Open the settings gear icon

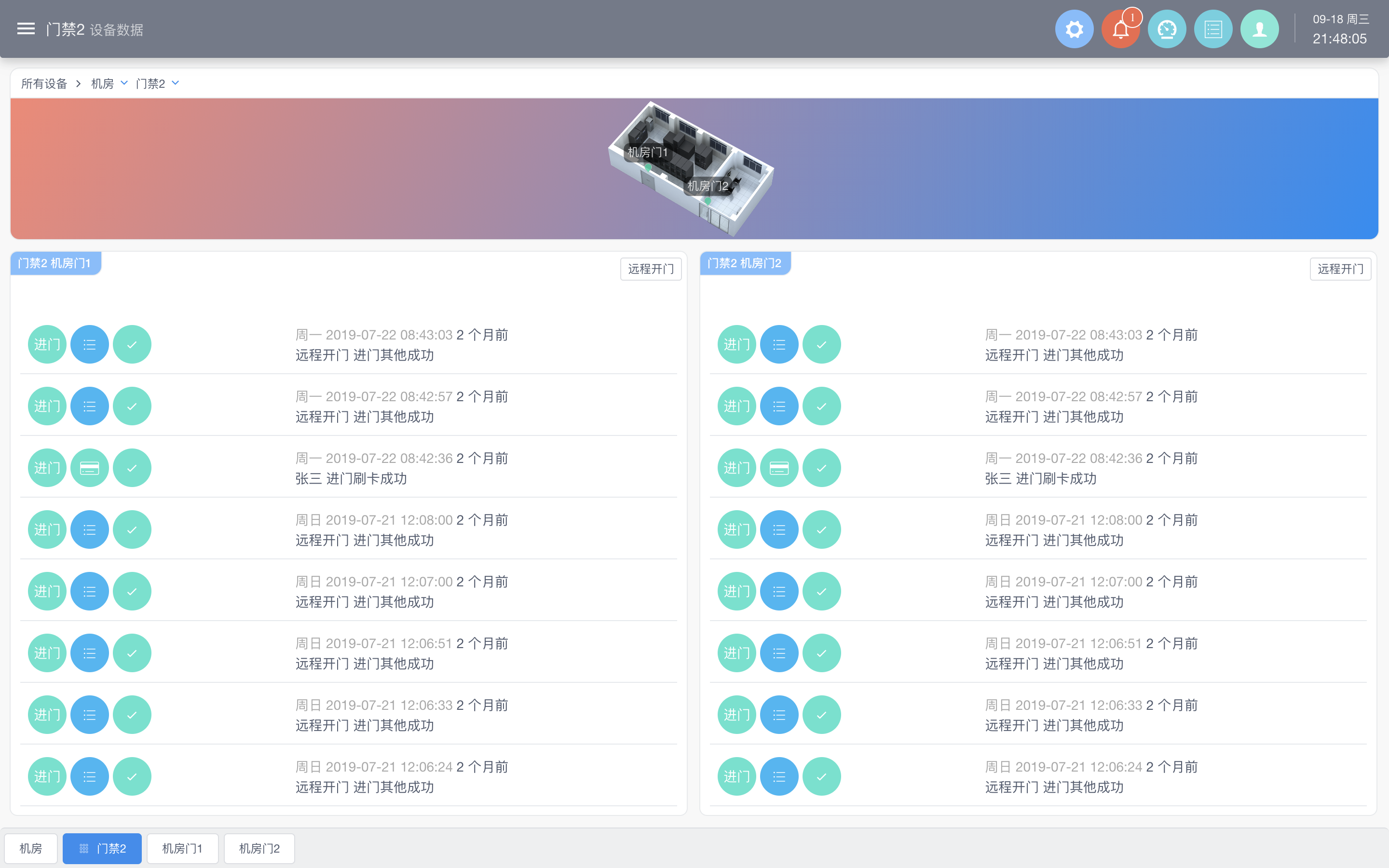point(1074,29)
